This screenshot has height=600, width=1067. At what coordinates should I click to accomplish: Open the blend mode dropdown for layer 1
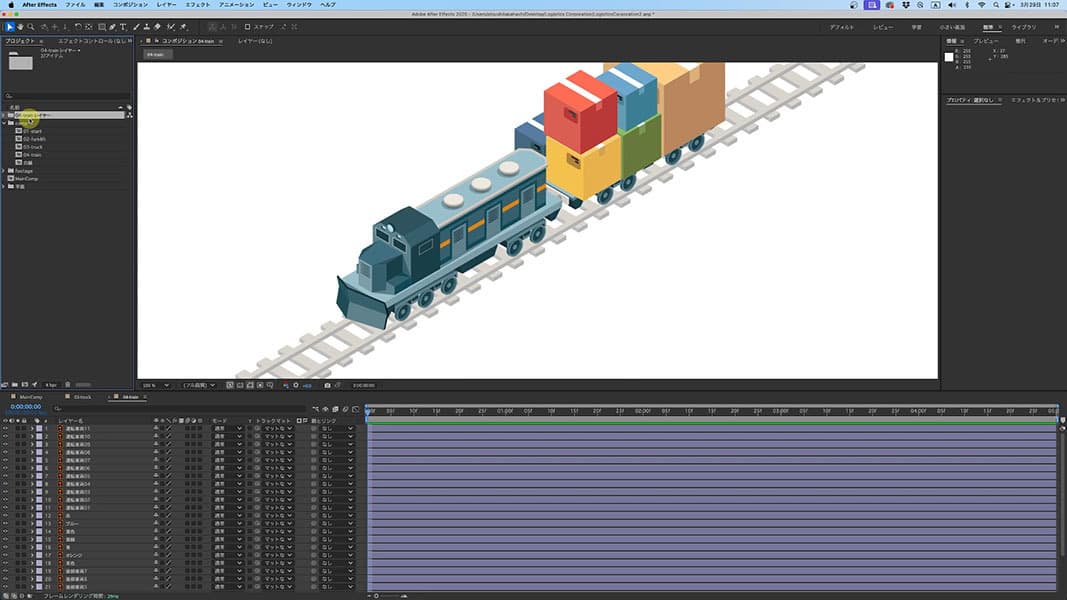[227, 429]
